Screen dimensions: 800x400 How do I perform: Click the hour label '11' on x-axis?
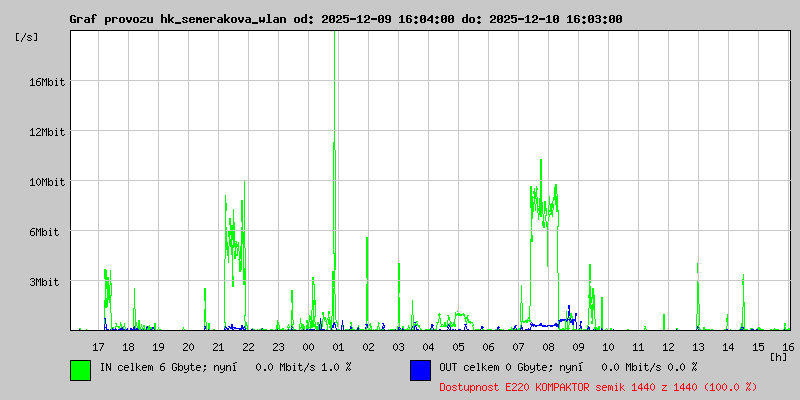638,347
